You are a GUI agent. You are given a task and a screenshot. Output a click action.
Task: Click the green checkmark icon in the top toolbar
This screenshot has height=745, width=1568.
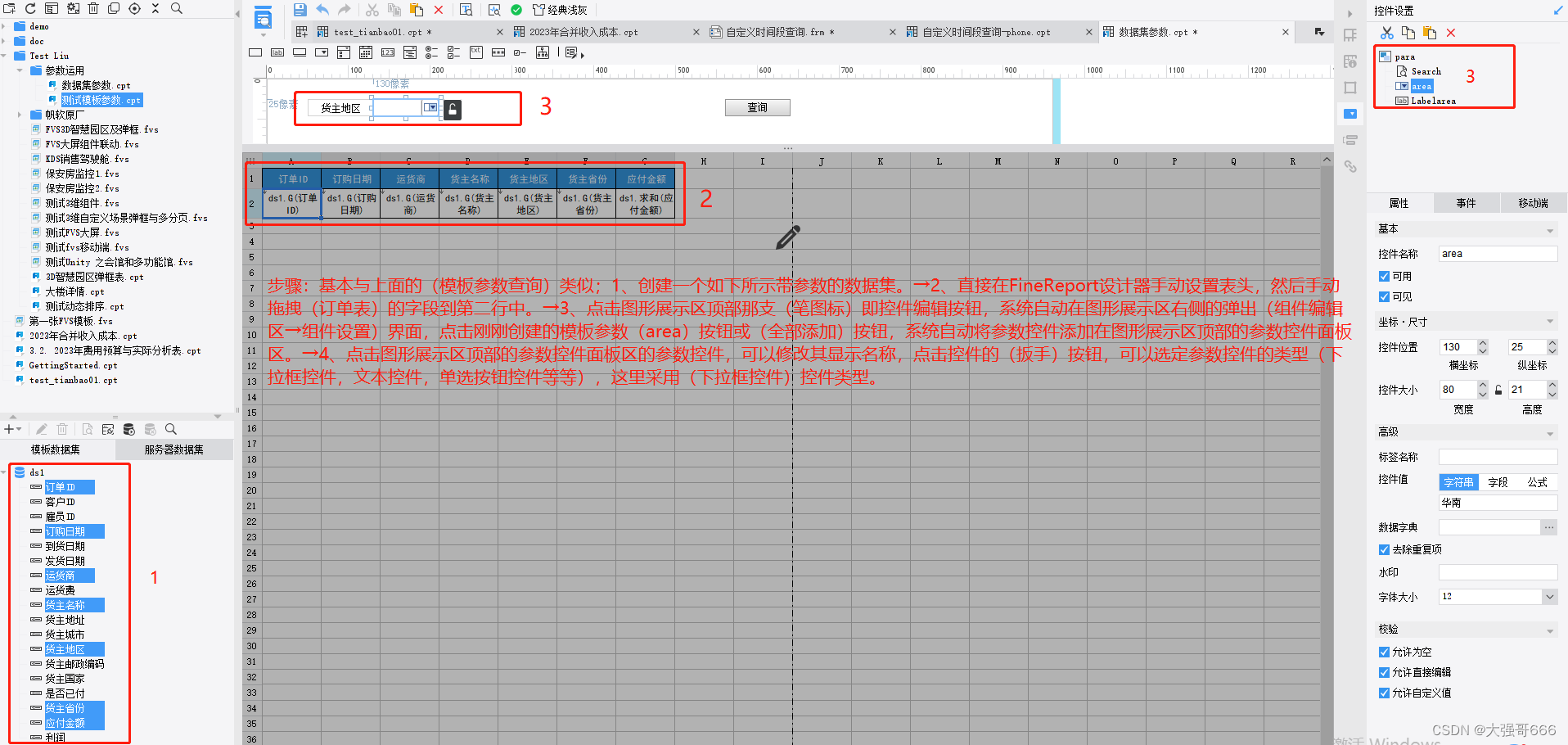516,10
